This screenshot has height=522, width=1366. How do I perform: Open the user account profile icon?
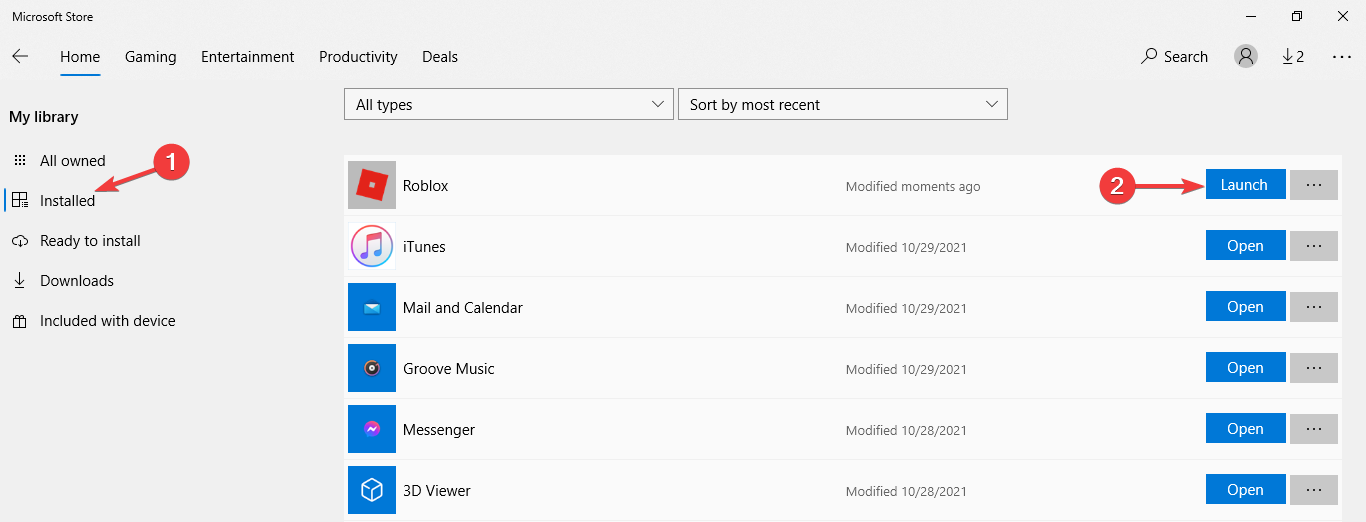point(1246,57)
